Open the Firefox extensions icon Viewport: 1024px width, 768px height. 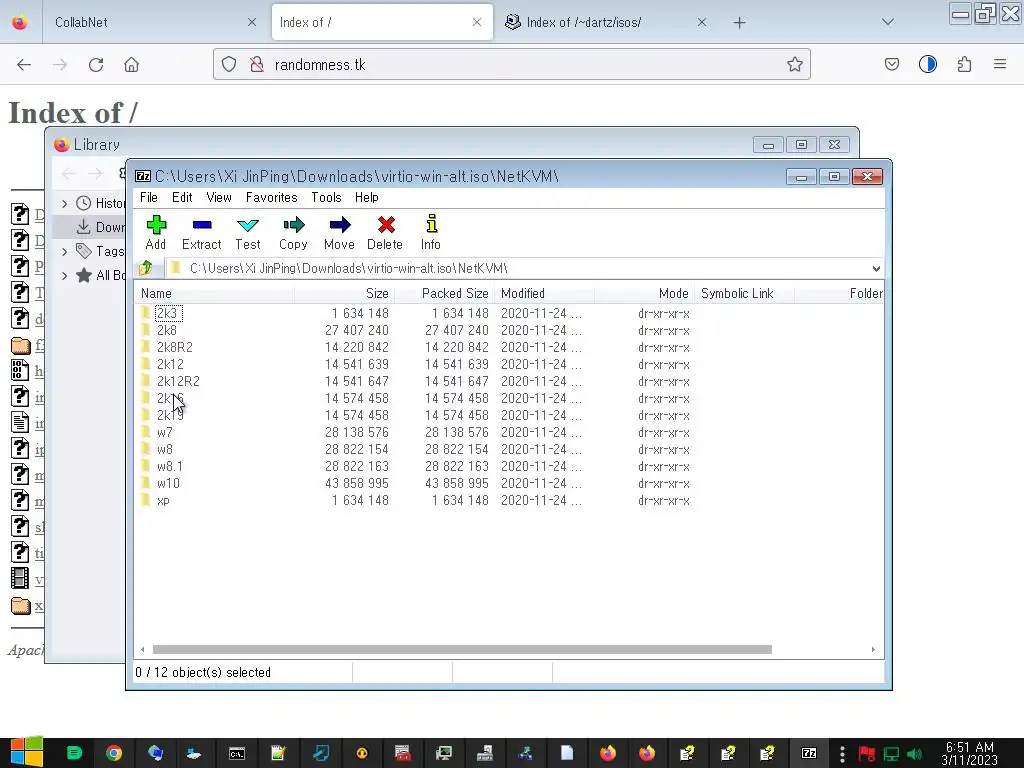964,64
